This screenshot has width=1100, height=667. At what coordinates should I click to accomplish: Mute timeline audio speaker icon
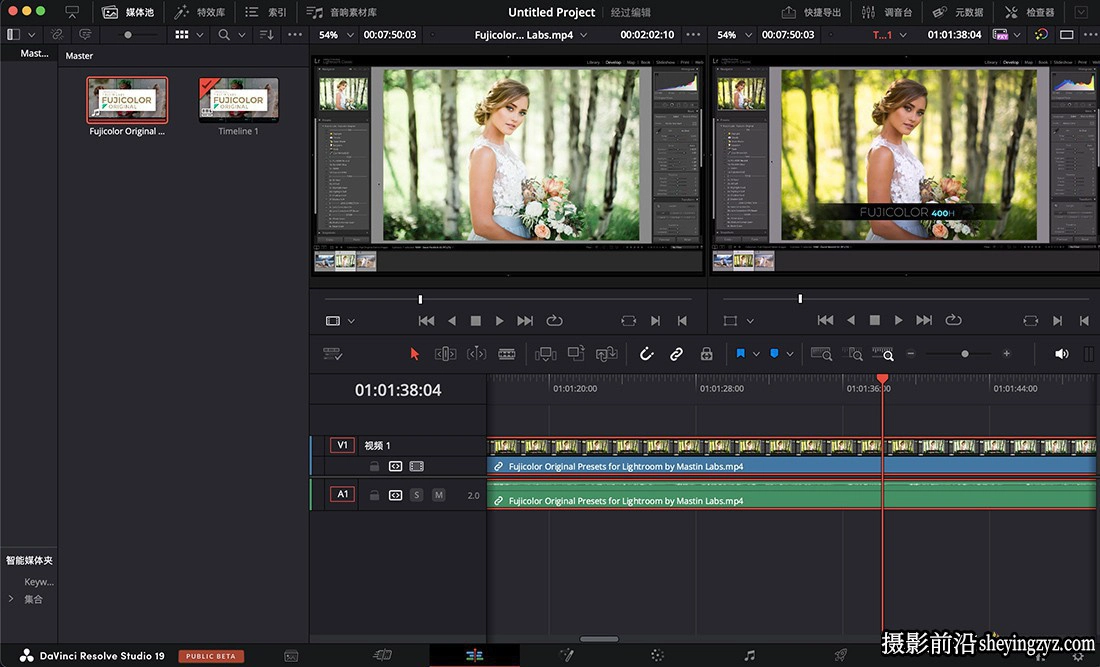(1061, 354)
